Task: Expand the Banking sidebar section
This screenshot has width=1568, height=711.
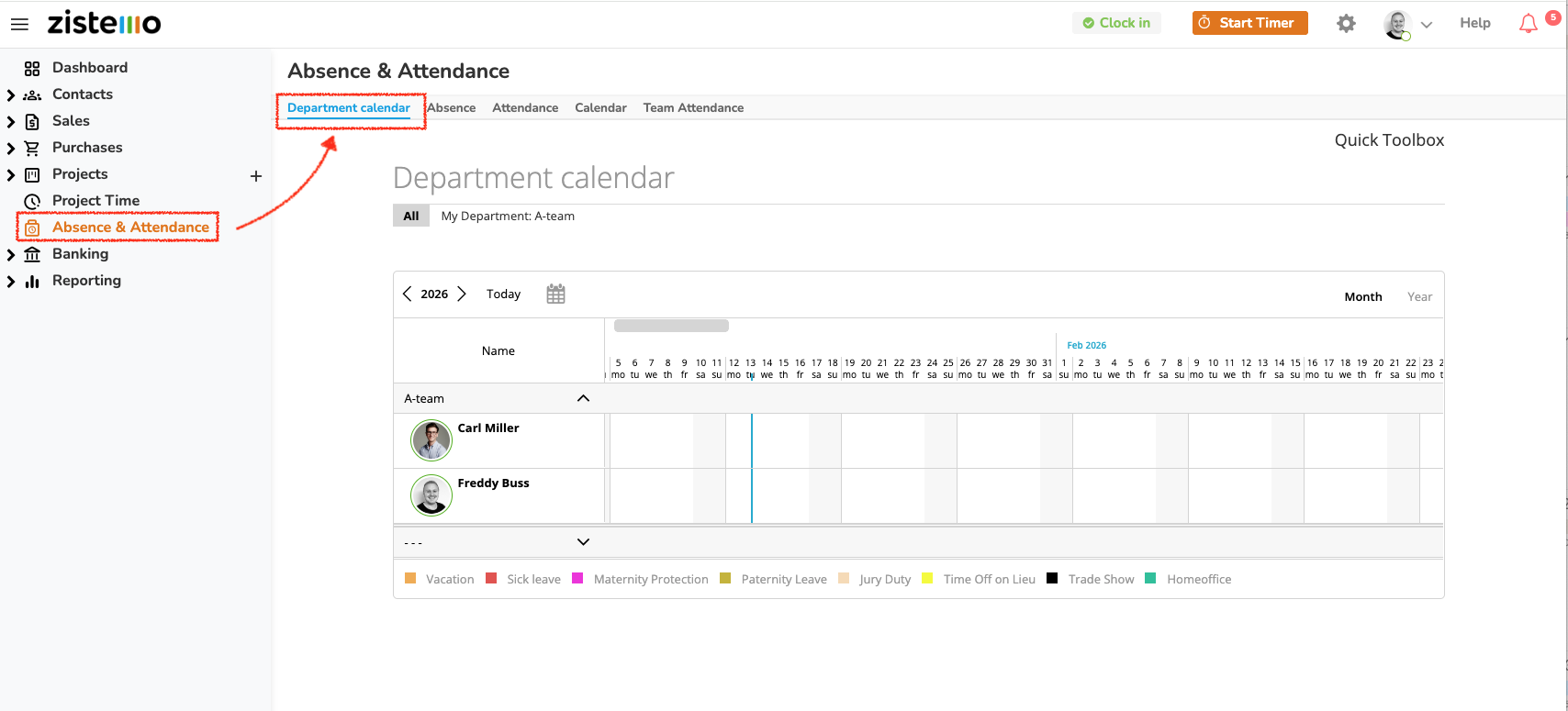Action: point(11,255)
